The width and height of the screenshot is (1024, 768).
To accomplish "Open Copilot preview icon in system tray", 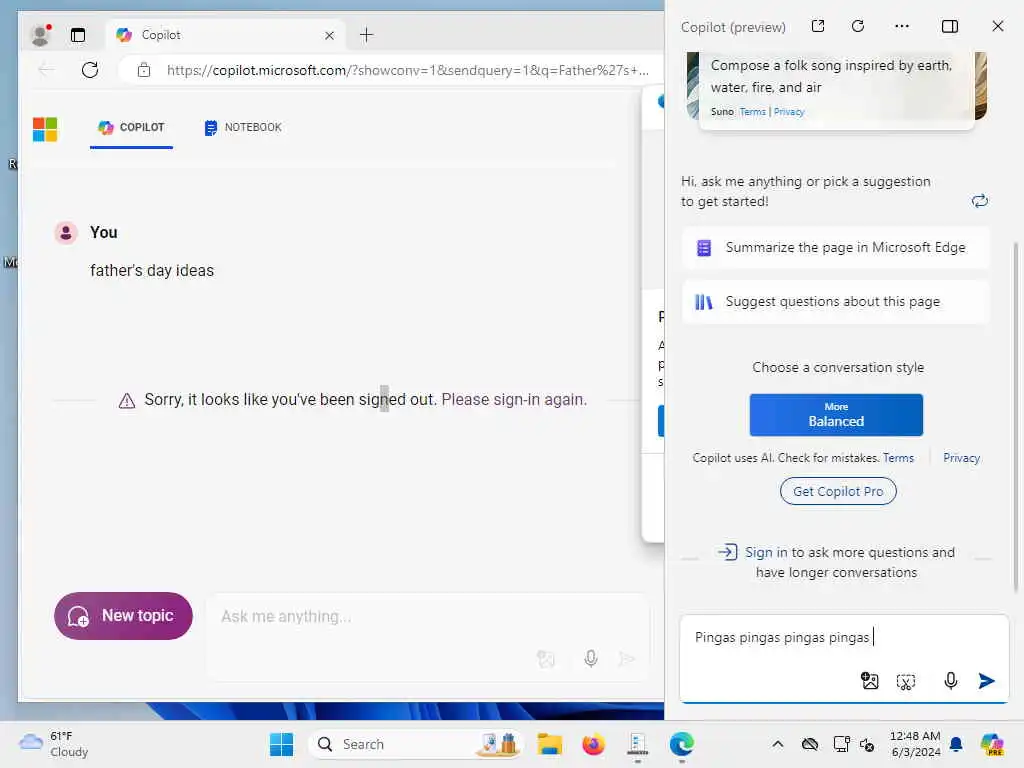I will [992, 744].
